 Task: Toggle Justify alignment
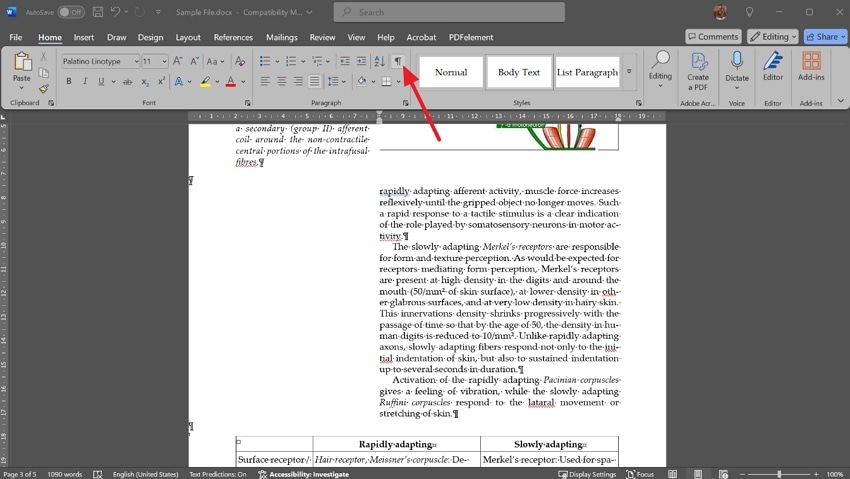tap(314, 82)
